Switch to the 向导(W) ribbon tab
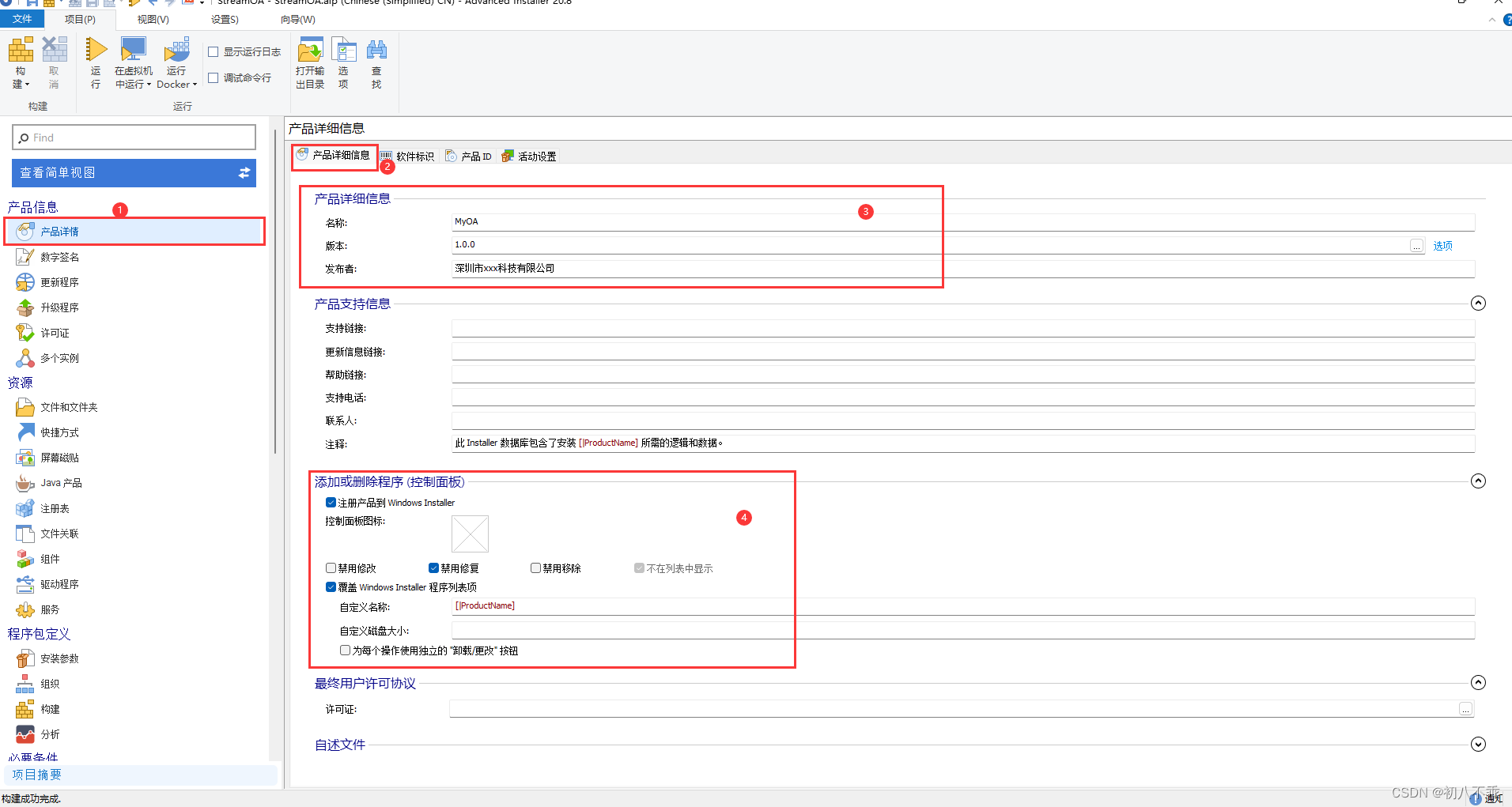The height and width of the screenshot is (807, 1512). point(298,19)
